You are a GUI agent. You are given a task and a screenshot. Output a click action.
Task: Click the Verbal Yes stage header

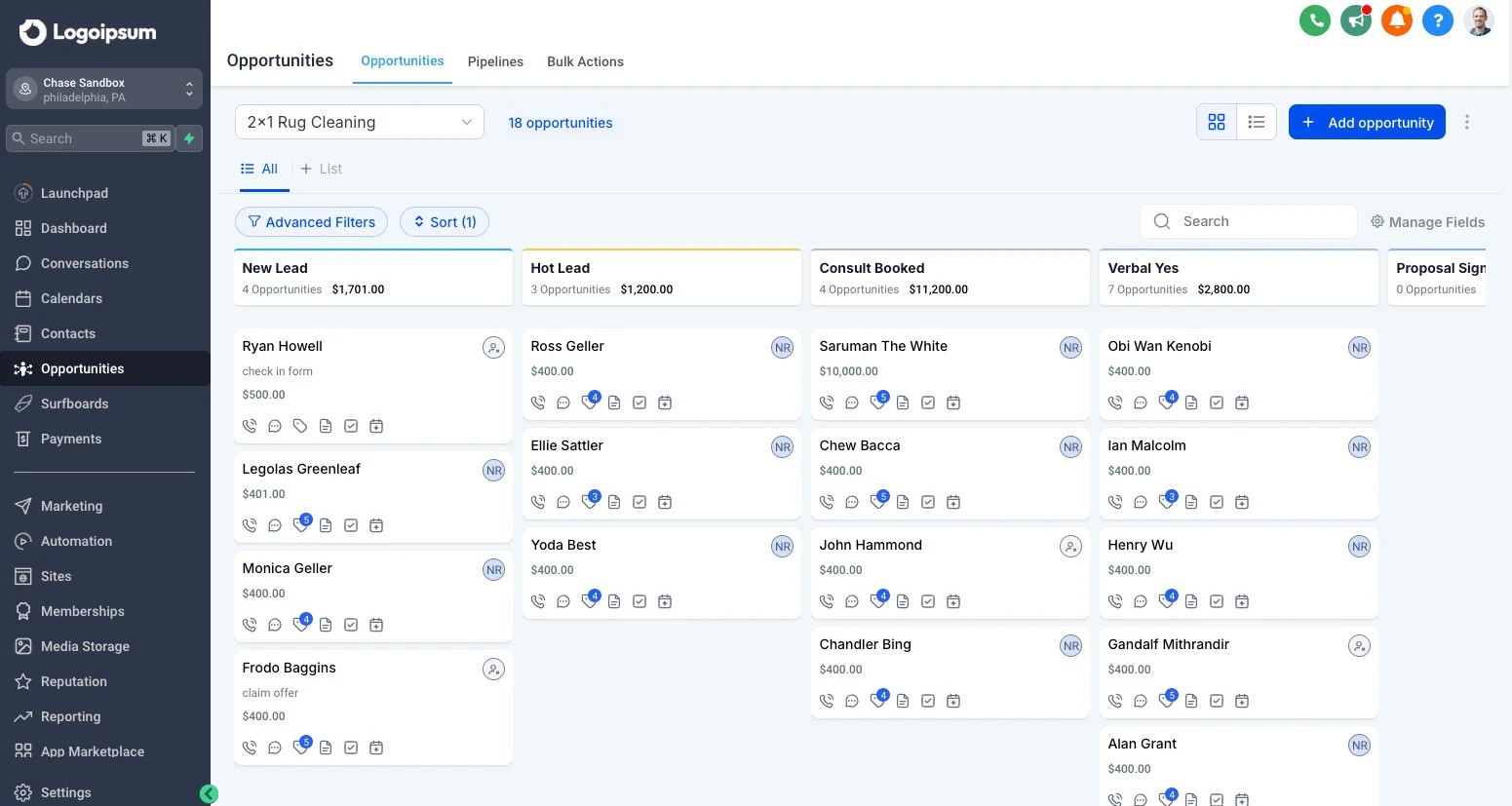point(1239,278)
